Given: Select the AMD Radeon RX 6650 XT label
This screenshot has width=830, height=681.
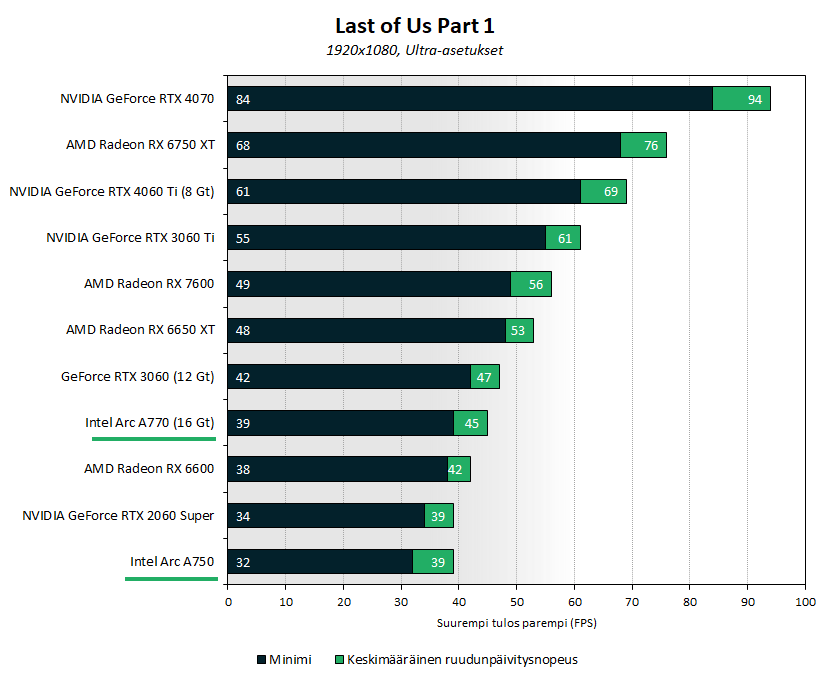Looking at the screenshot, I should [140, 330].
